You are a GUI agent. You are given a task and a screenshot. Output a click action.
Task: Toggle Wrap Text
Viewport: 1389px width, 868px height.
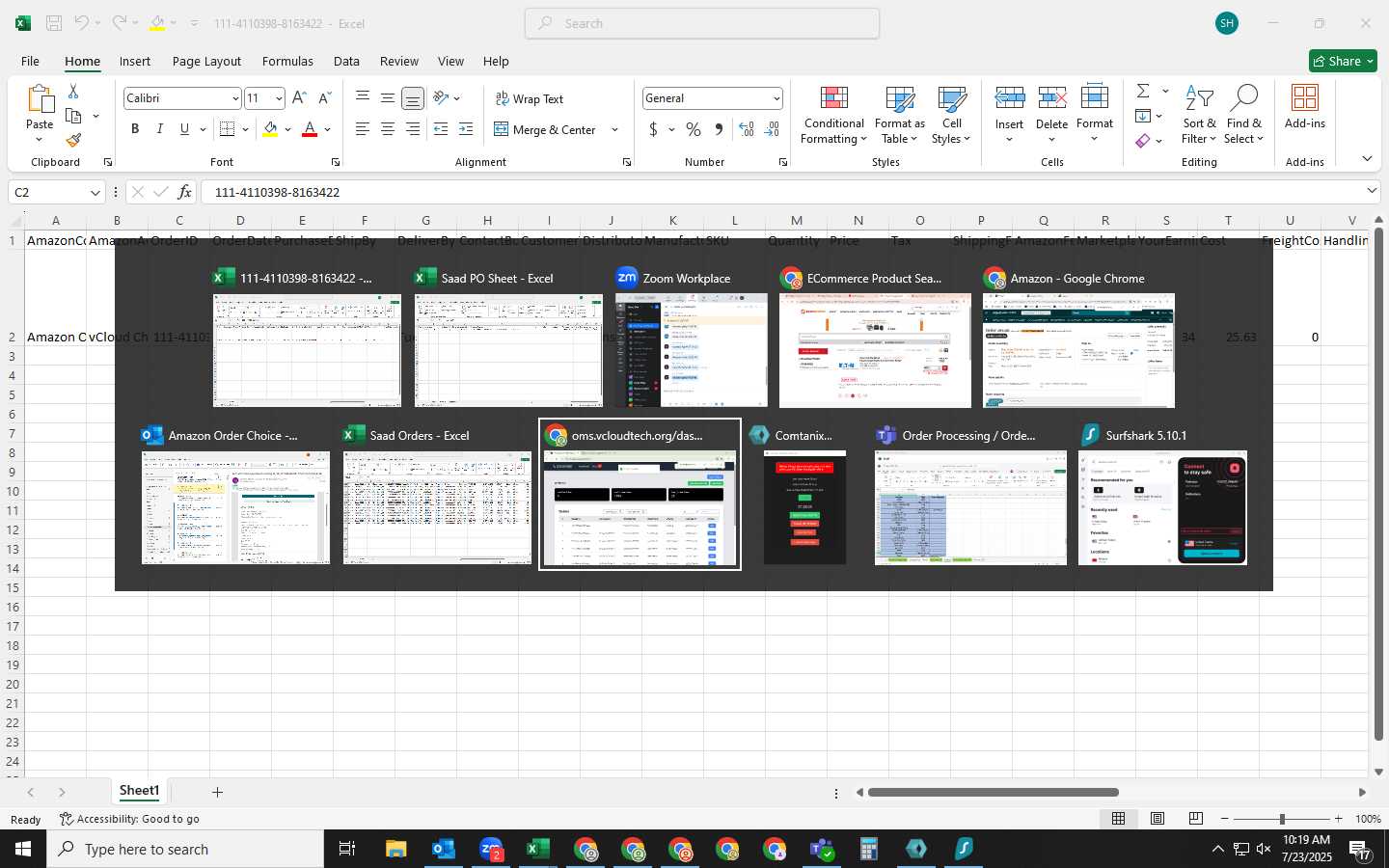click(x=530, y=98)
